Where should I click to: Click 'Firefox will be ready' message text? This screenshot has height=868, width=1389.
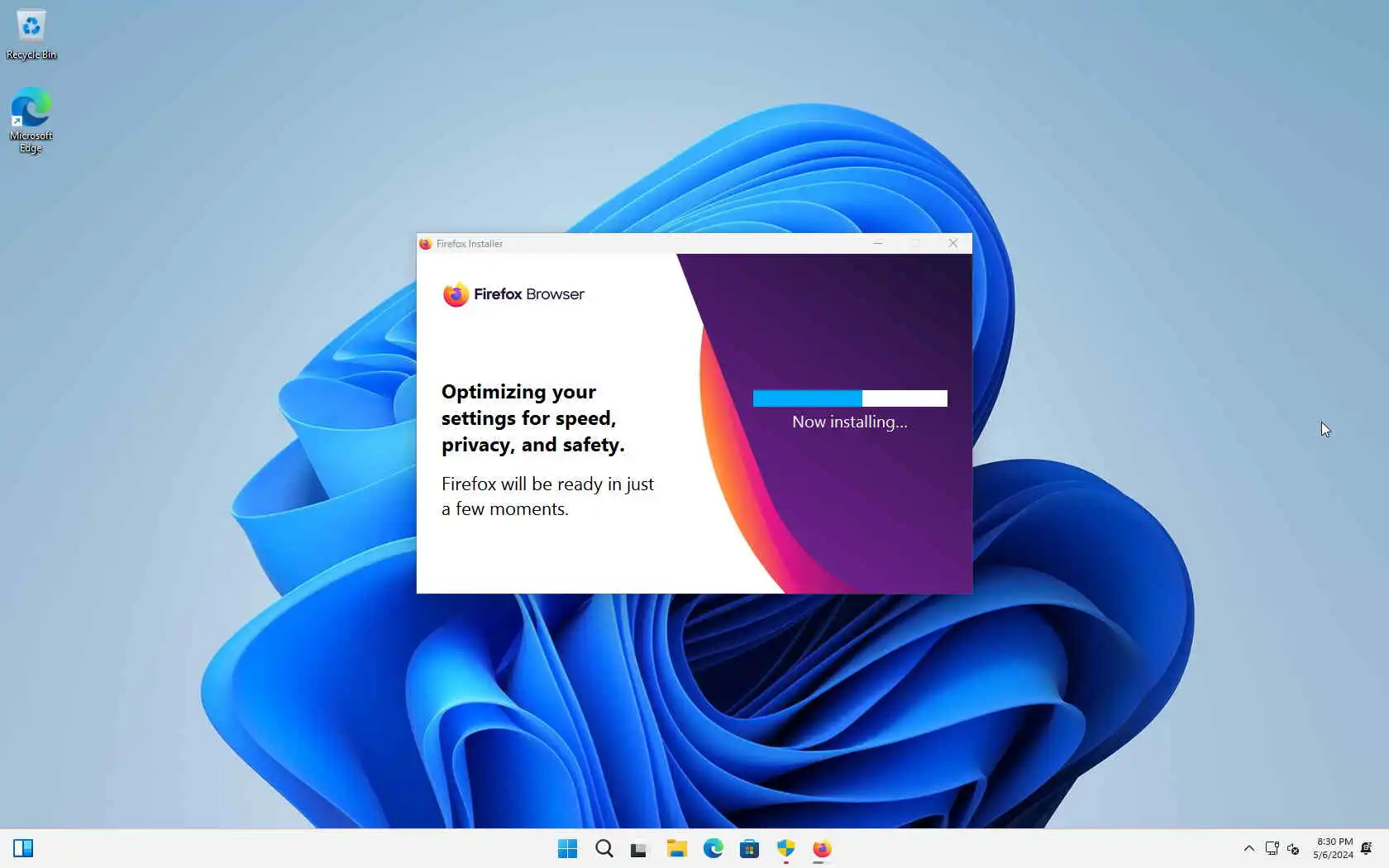[x=547, y=496]
